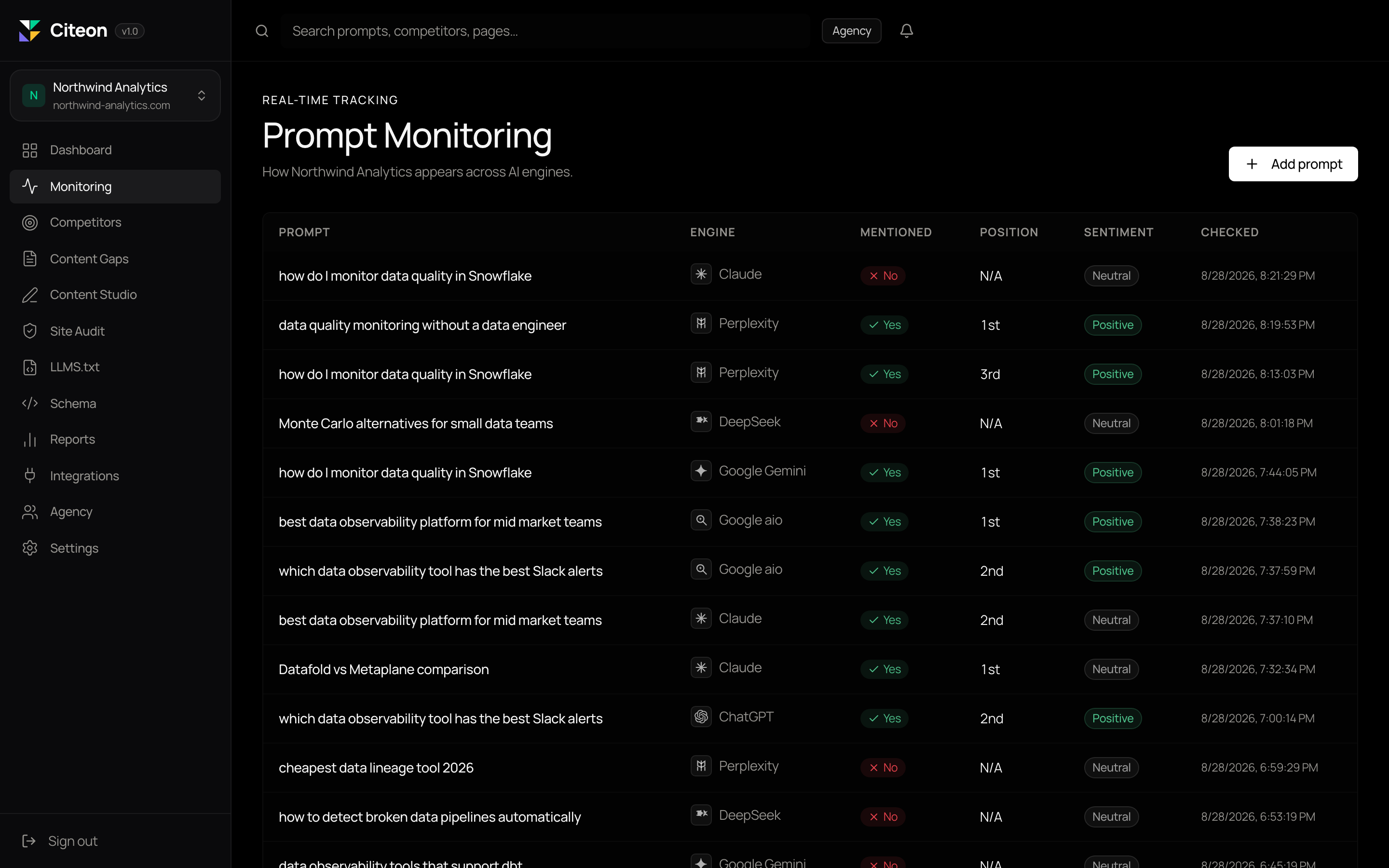Click the Content Studio pencil icon
This screenshot has width=1389, height=868.
click(x=30, y=295)
